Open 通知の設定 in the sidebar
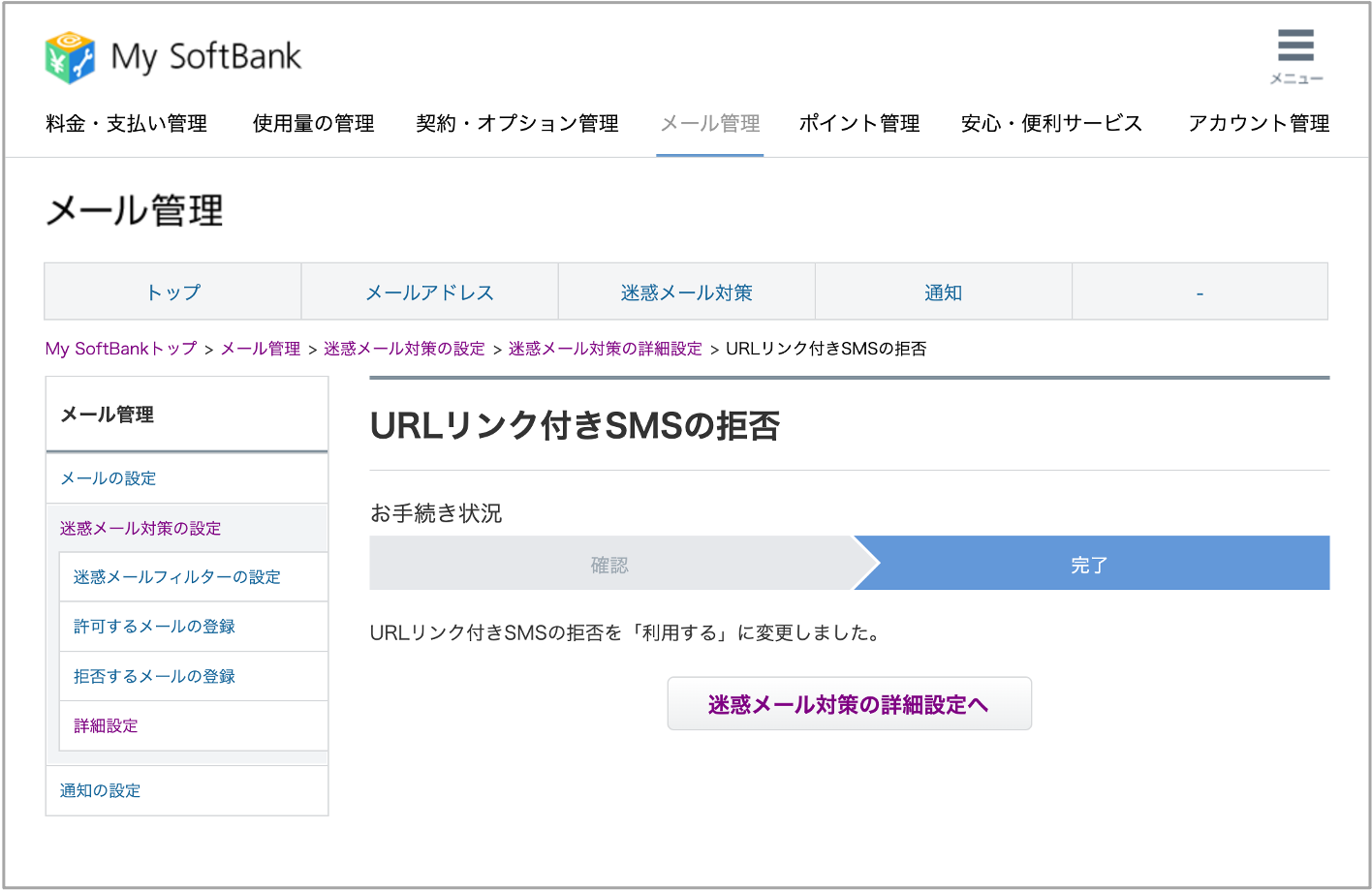The image size is (1372, 891). (187, 790)
